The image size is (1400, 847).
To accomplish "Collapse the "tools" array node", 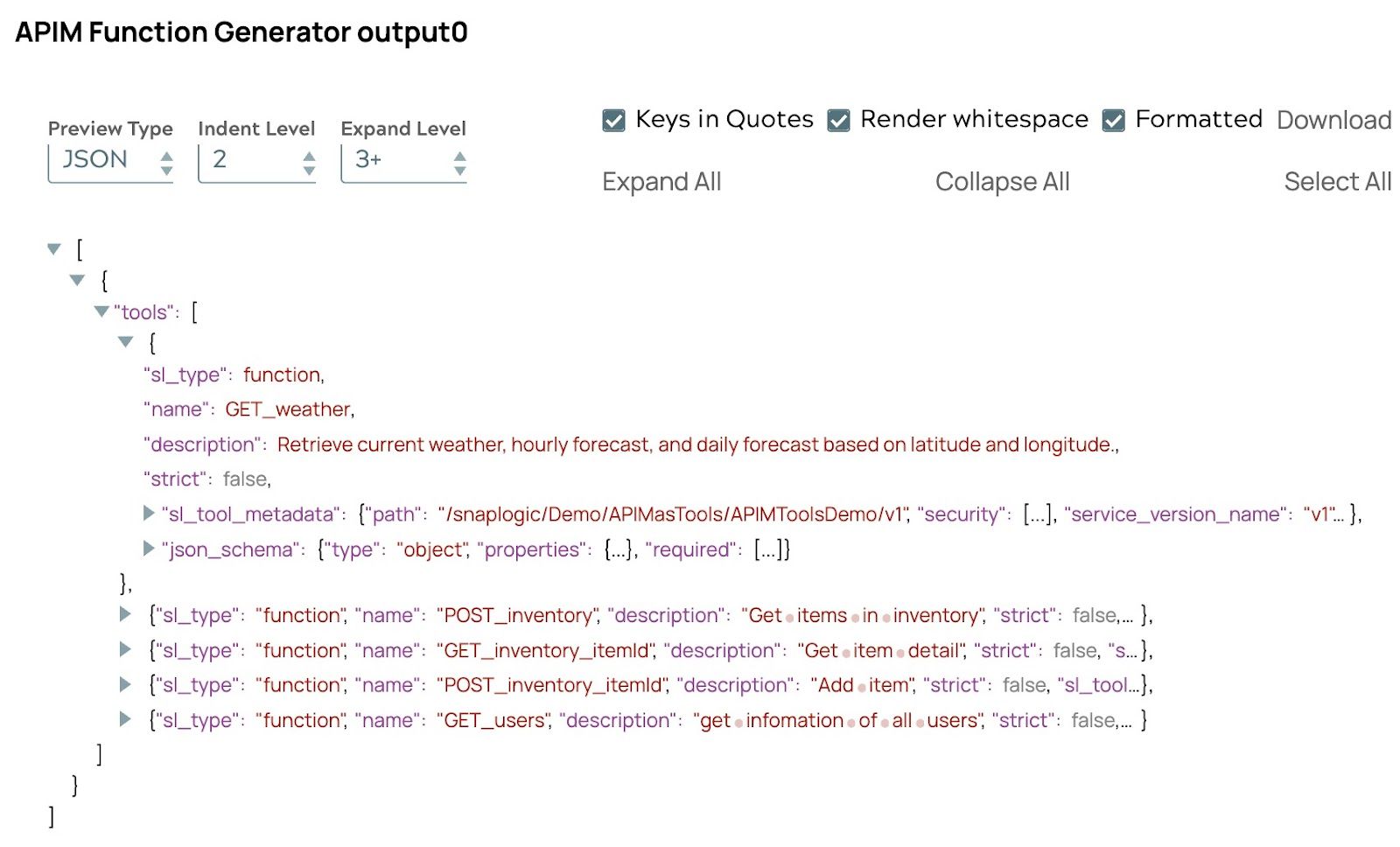I will click(101, 311).
